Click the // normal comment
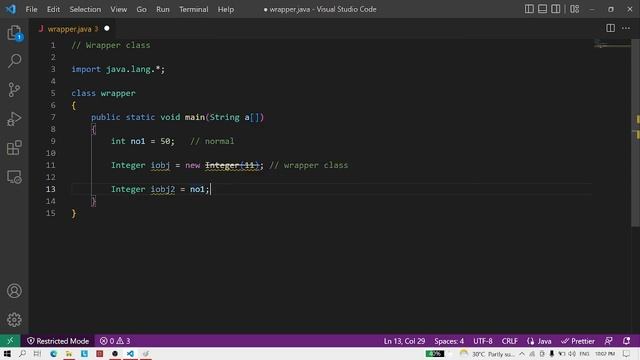The height and width of the screenshot is (360, 640). click(212, 141)
